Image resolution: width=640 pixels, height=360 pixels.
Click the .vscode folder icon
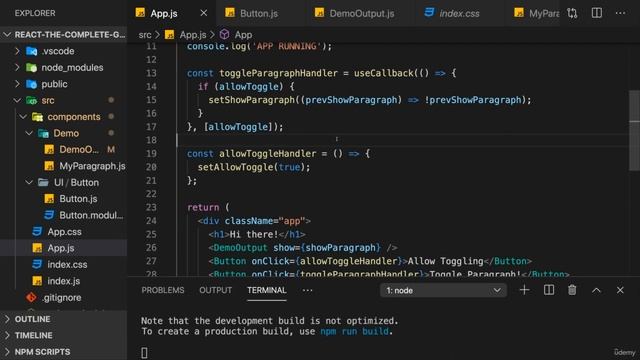[31, 51]
